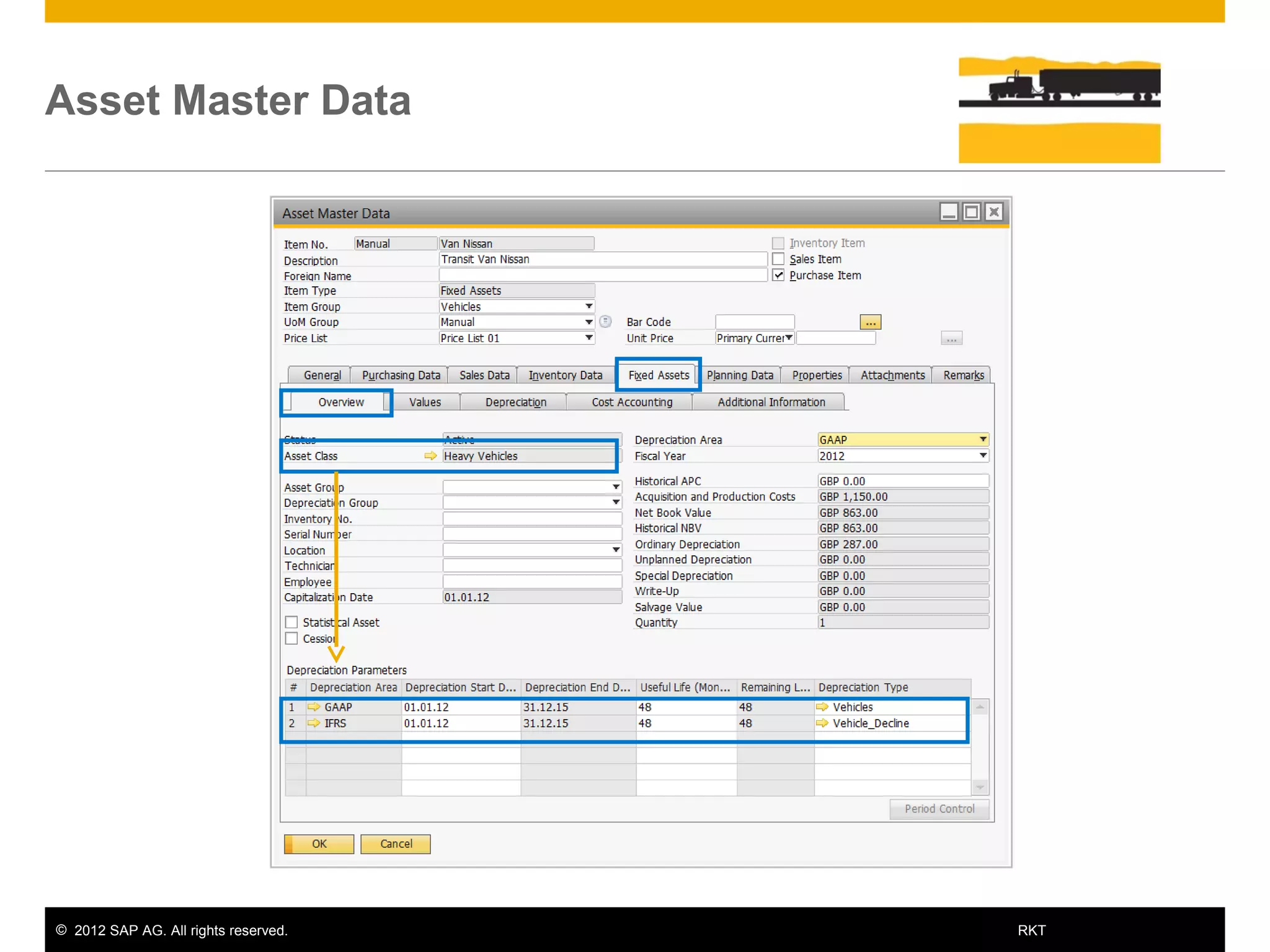Minimize the Asset Master Data window
This screenshot has width=1270, height=952.
949,212
